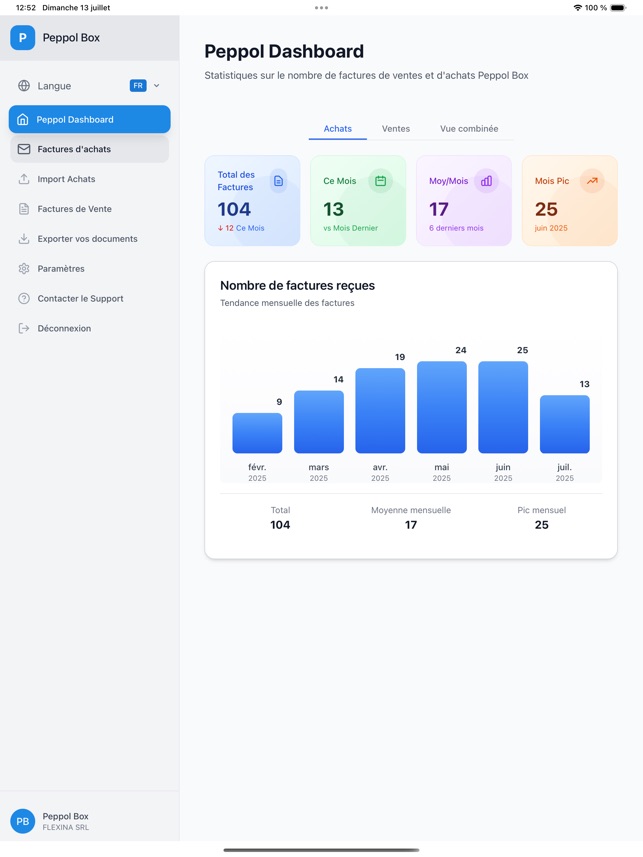Open Factures d'achats in the sidebar

(x=90, y=149)
